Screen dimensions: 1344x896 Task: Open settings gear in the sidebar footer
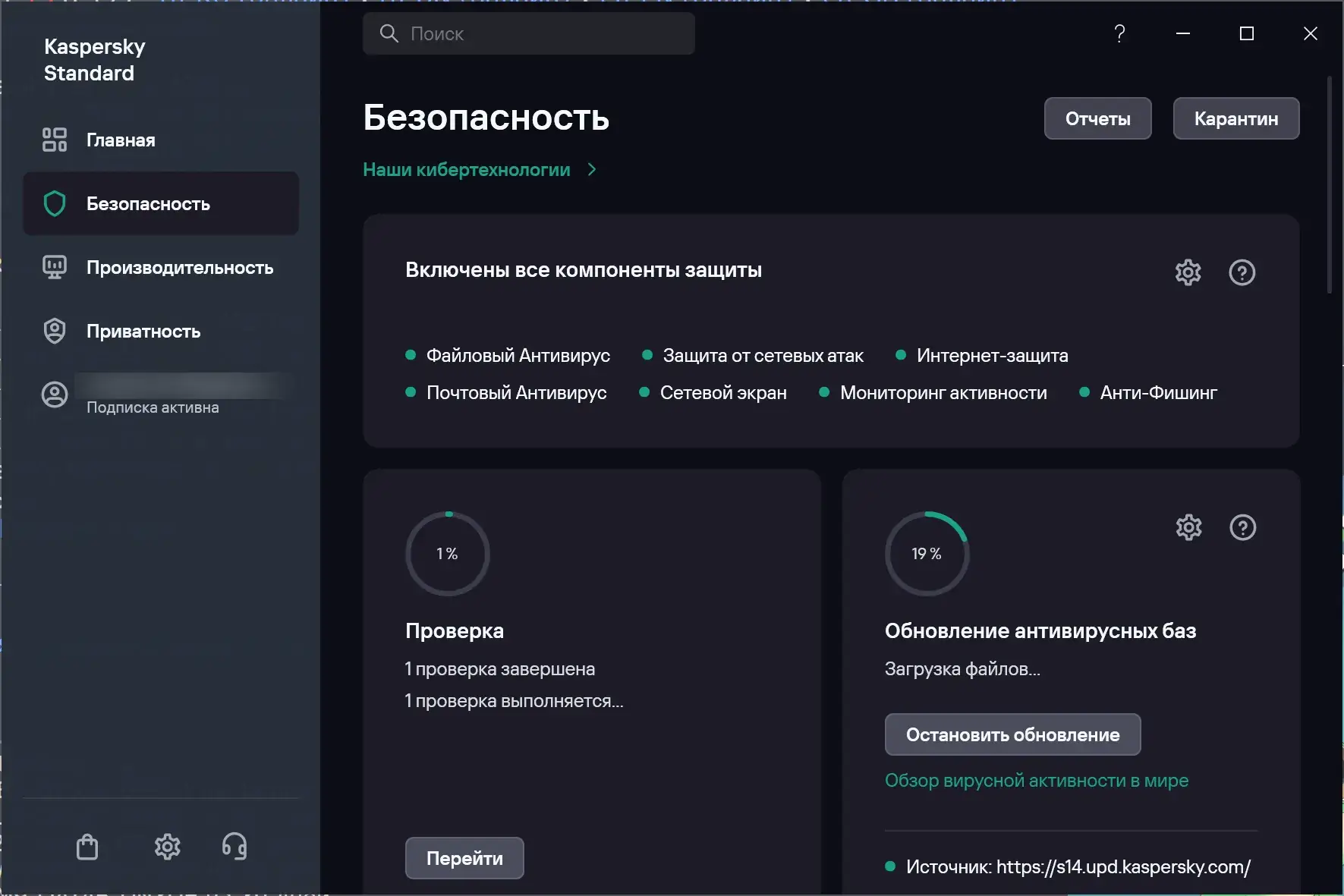pyautogui.click(x=167, y=847)
